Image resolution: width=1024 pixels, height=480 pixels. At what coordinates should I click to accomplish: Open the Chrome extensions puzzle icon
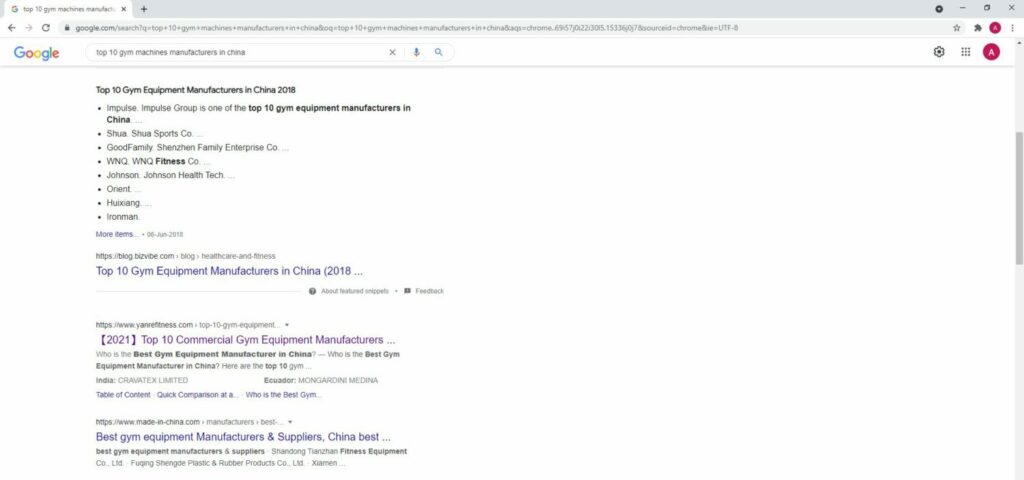978,28
